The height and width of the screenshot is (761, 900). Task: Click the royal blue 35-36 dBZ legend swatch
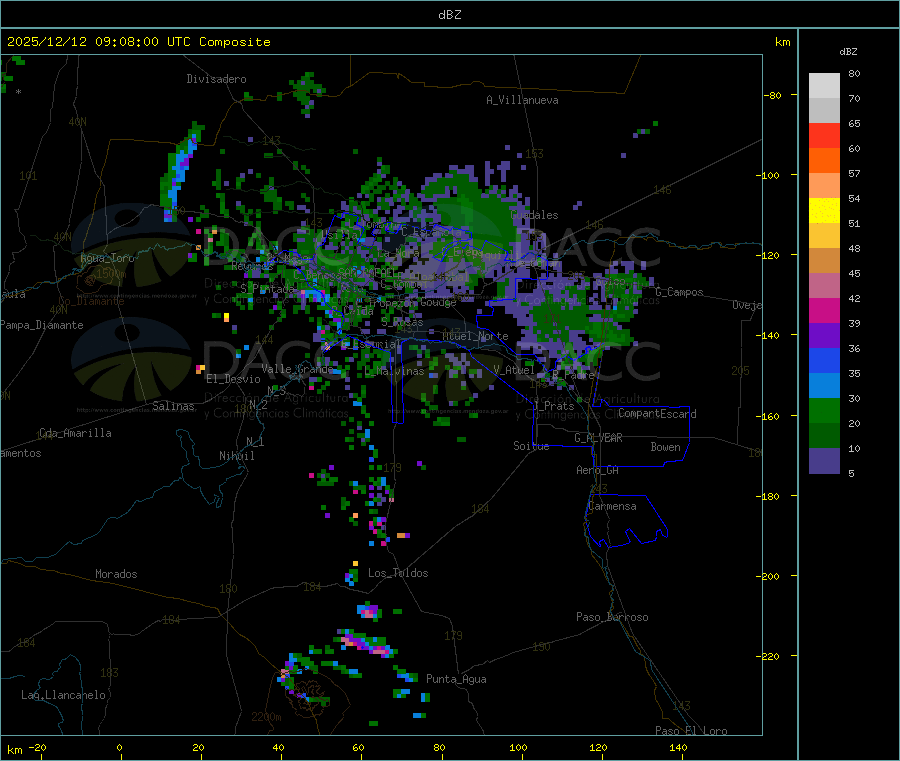[x=824, y=361]
